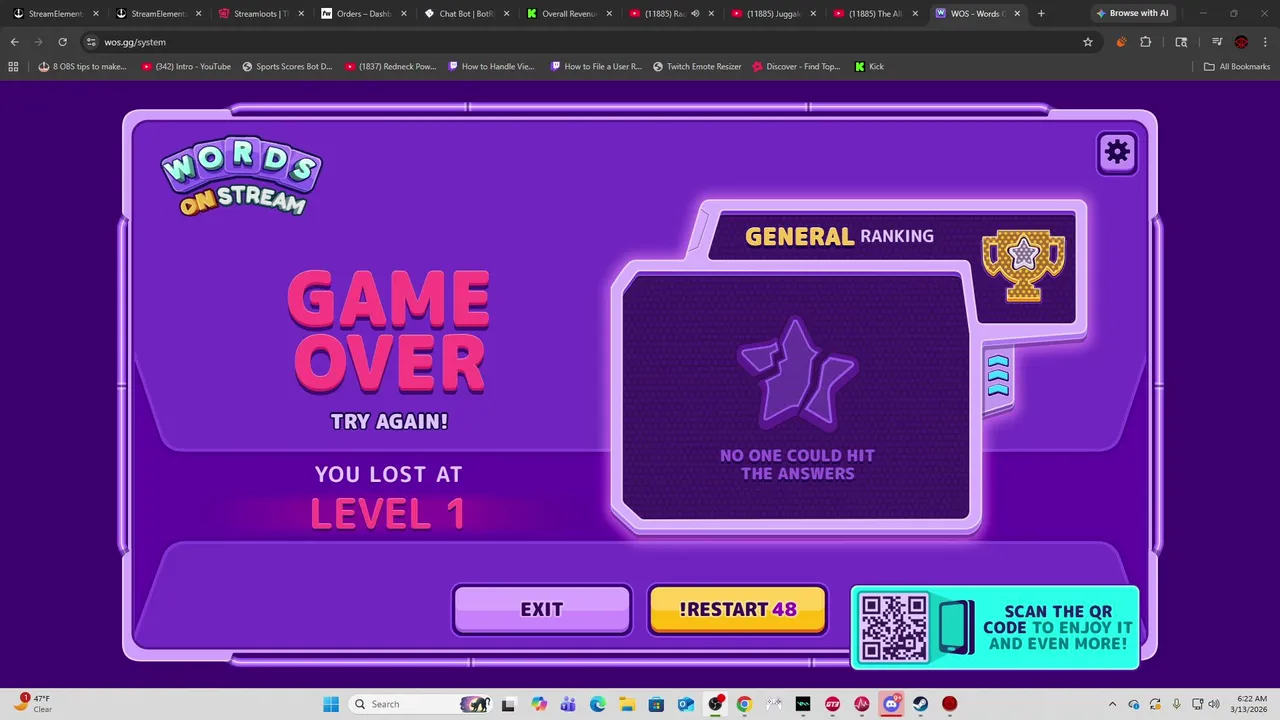Switch to the first StreamElements tab

click(x=56, y=14)
